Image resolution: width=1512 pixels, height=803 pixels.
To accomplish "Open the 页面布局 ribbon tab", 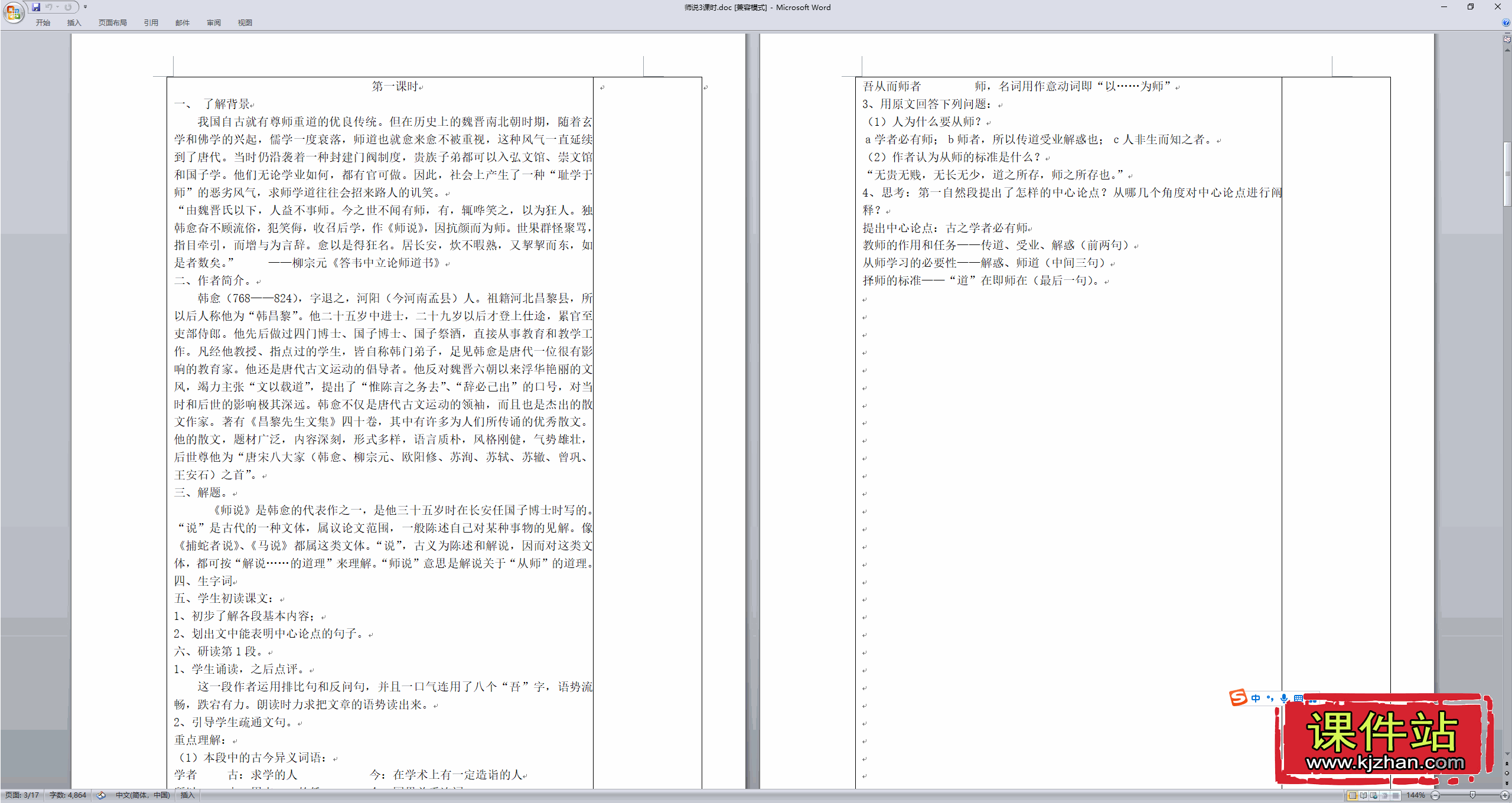I will (x=112, y=22).
